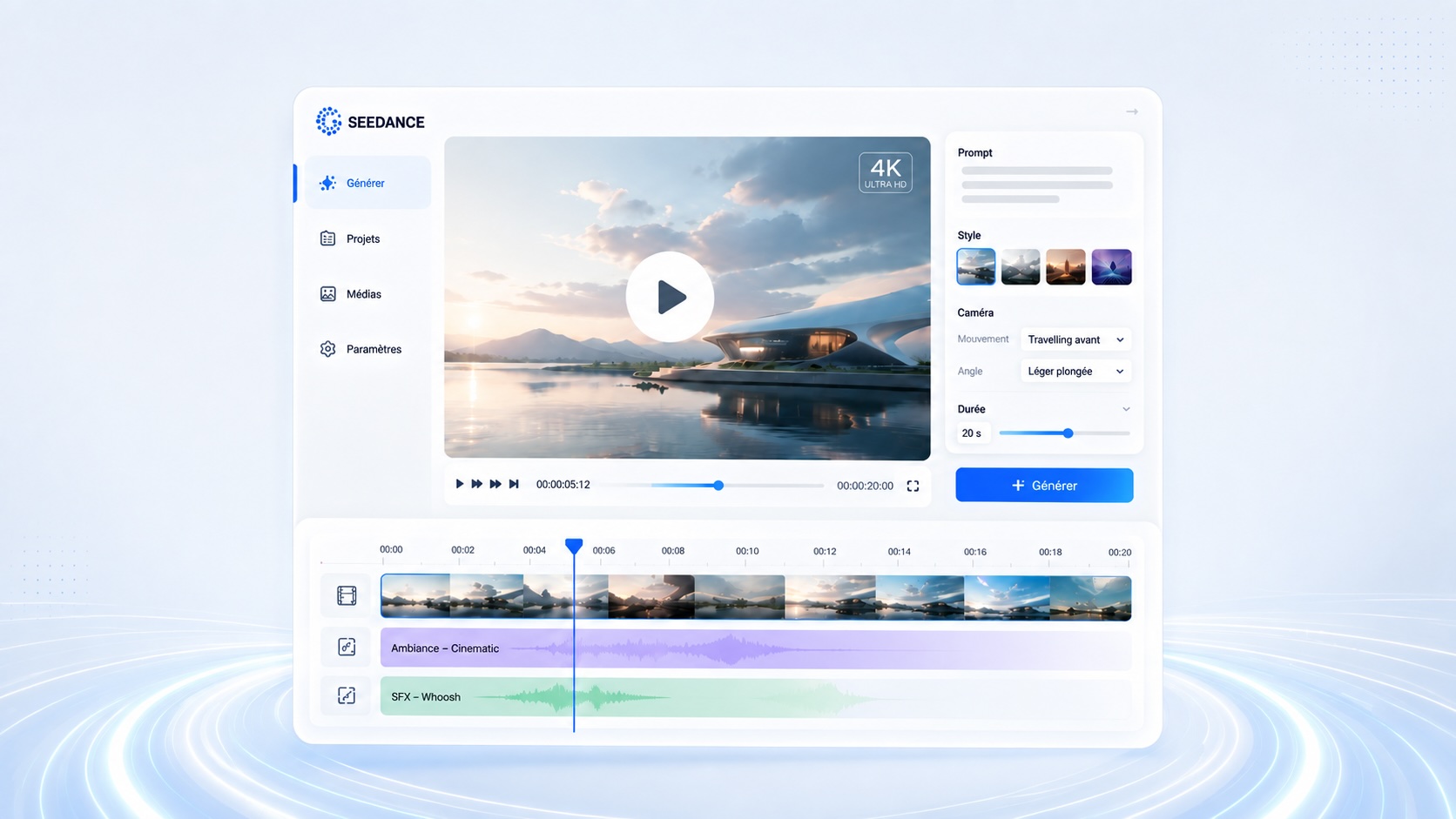Click the Caméra section heading
Viewport: 1456px width, 819px height.
pos(975,312)
